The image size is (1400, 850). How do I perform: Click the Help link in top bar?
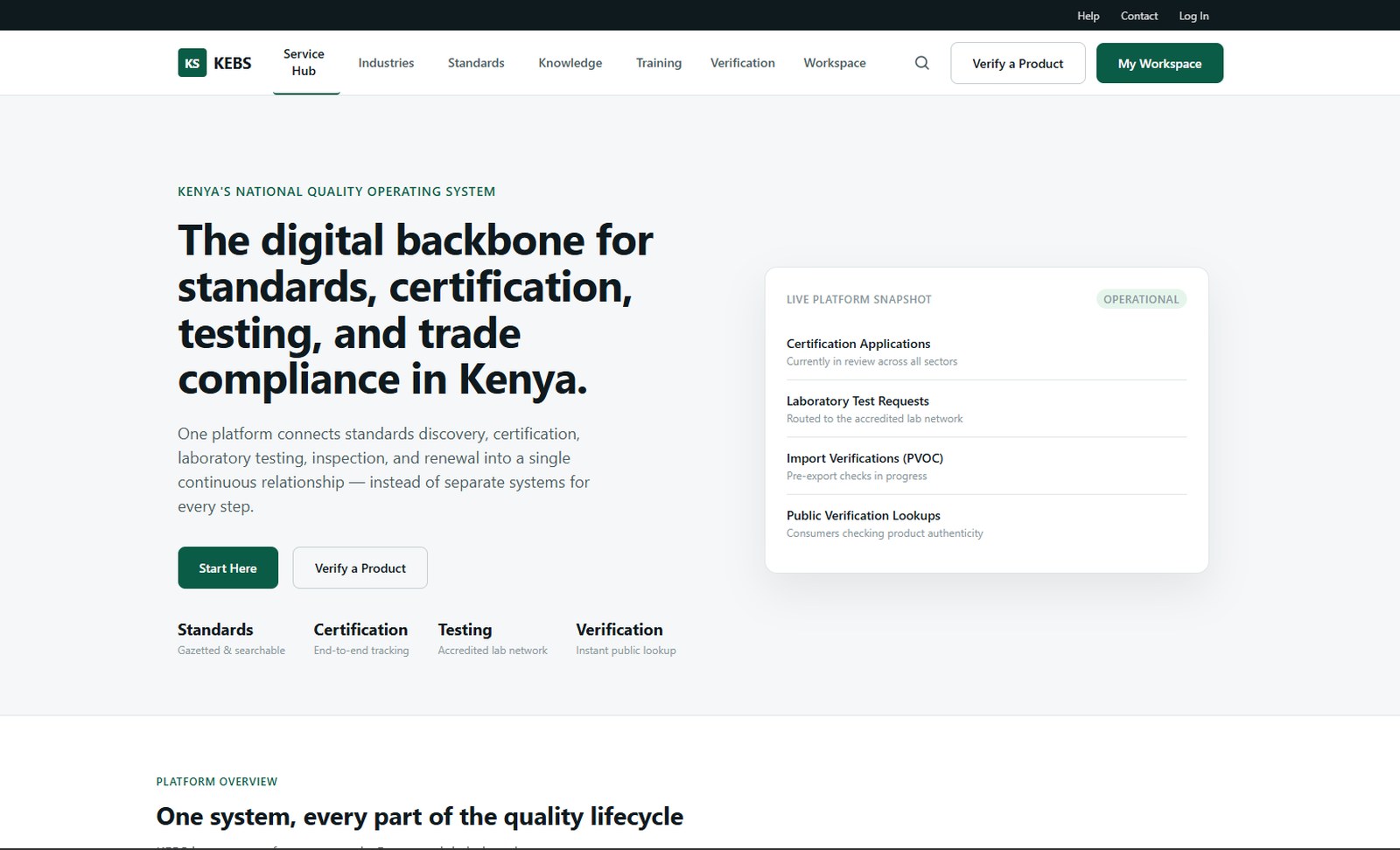pyautogui.click(x=1088, y=16)
